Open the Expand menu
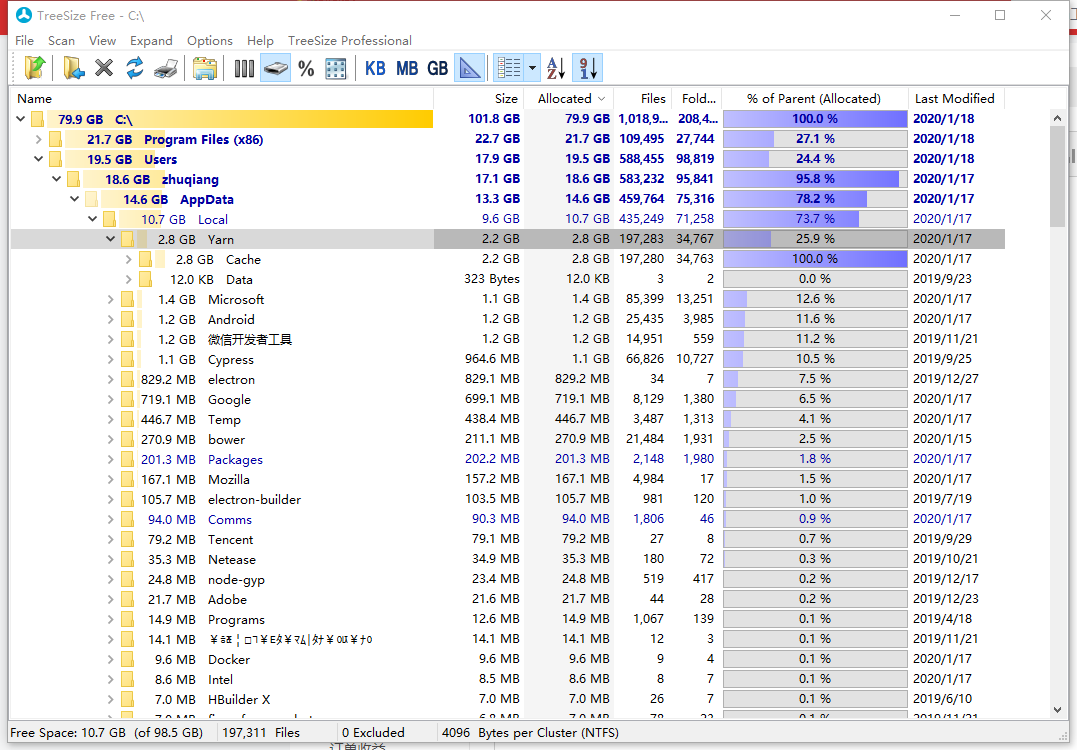The image size is (1077, 750). point(151,41)
